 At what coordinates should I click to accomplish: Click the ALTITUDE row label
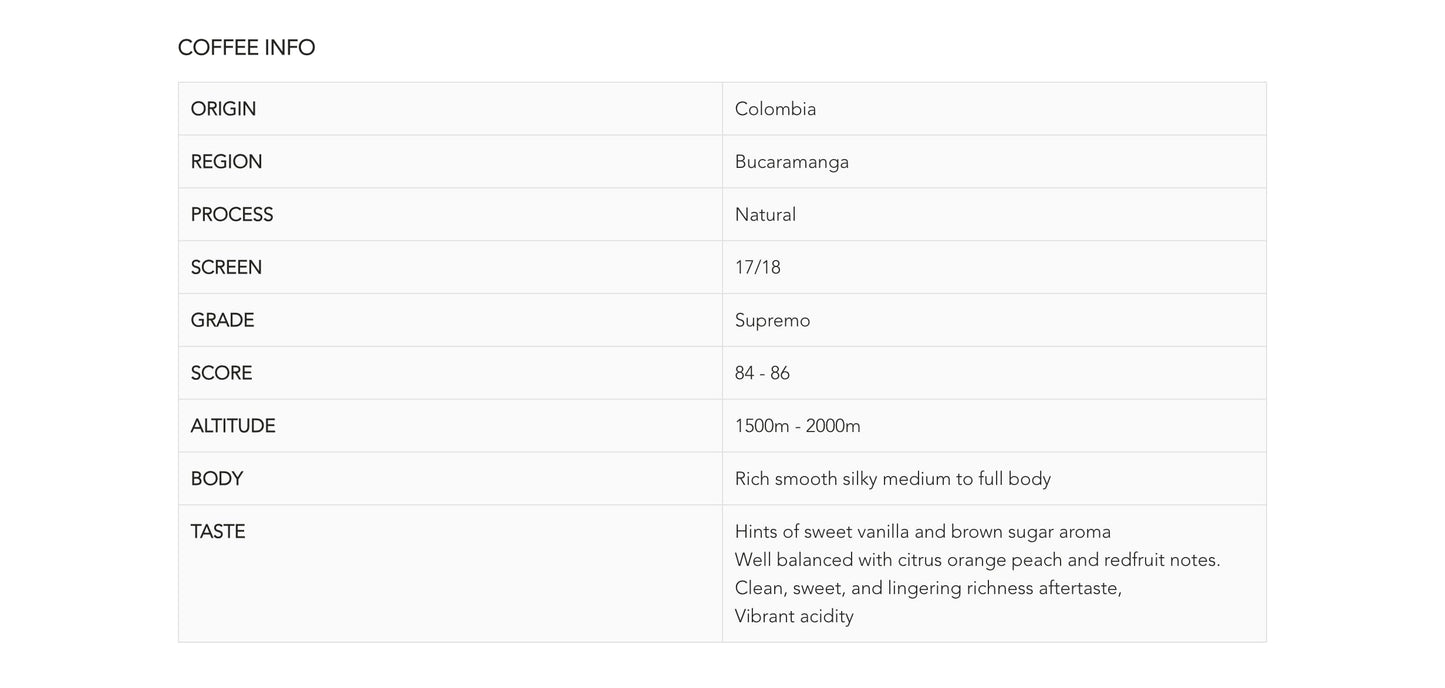pyautogui.click(x=232, y=426)
